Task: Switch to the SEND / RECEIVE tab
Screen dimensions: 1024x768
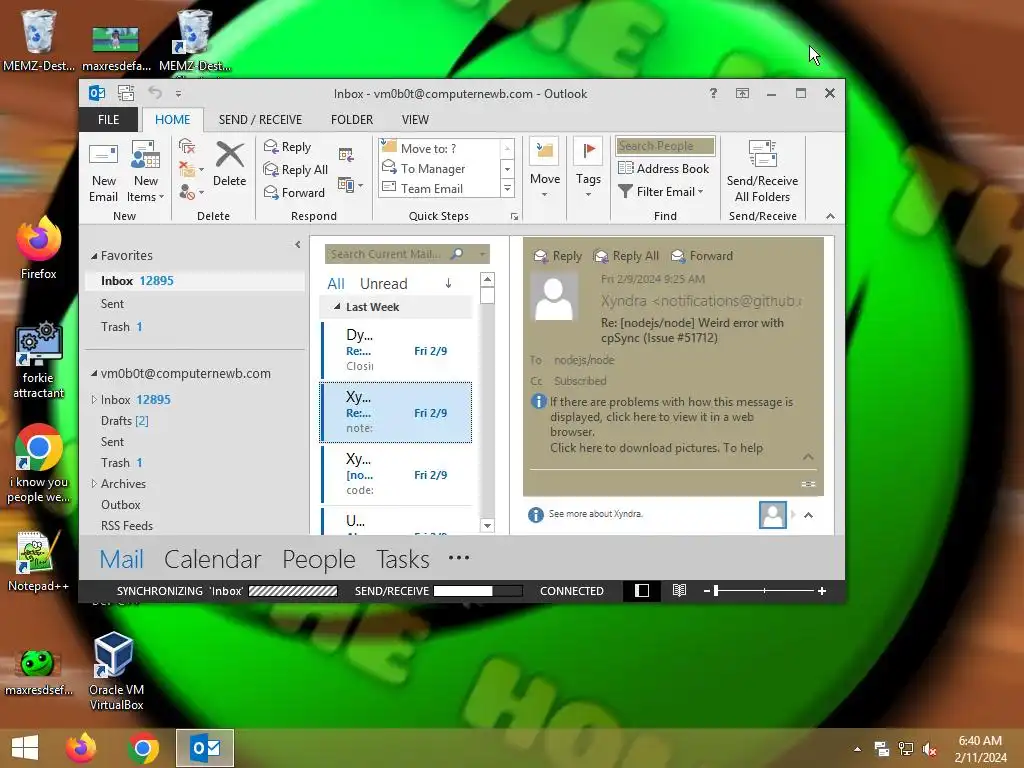Action: tap(260, 120)
